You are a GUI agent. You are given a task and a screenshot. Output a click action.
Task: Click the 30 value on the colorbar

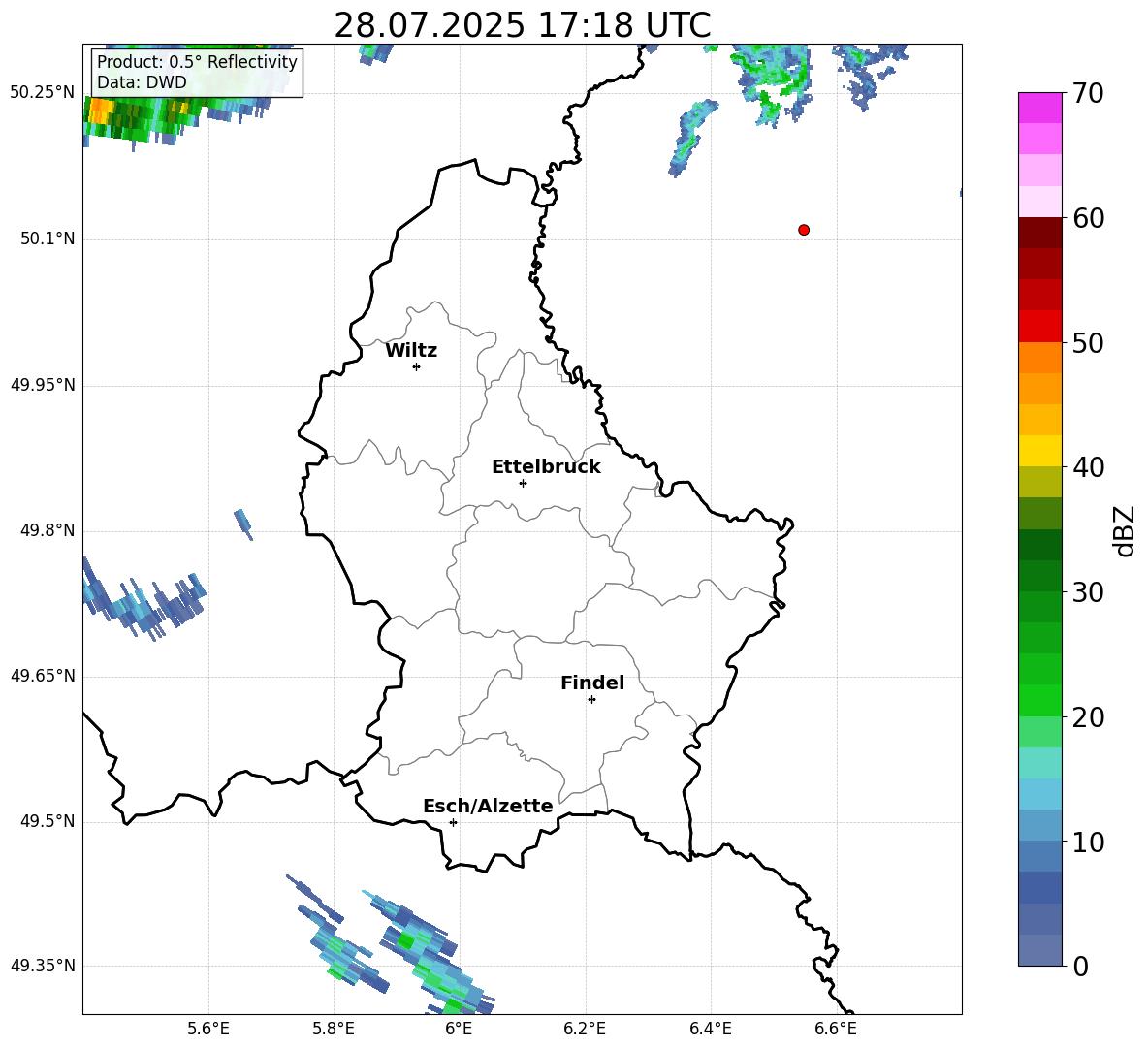click(x=1088, y=592)
